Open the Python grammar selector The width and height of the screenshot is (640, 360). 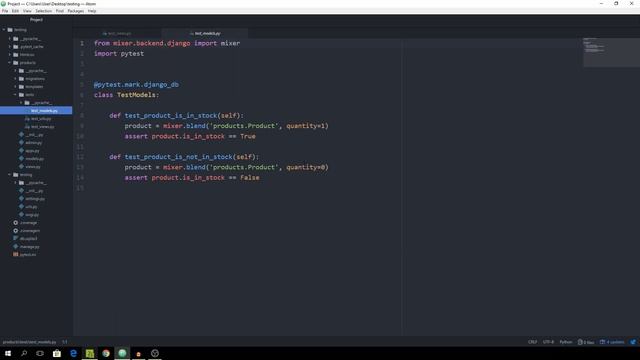tap(566, 342)
